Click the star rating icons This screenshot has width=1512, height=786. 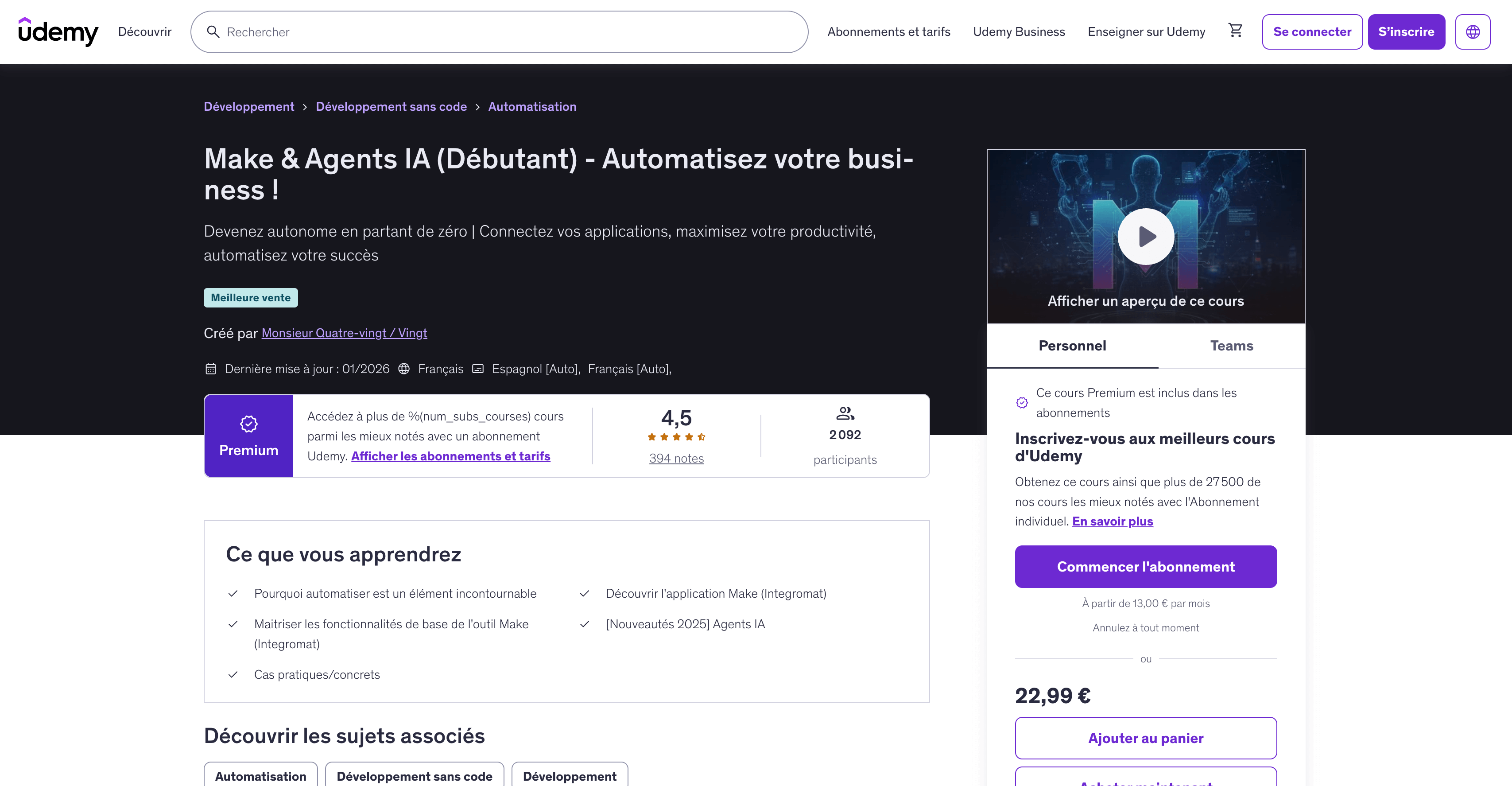pos(676,437)
